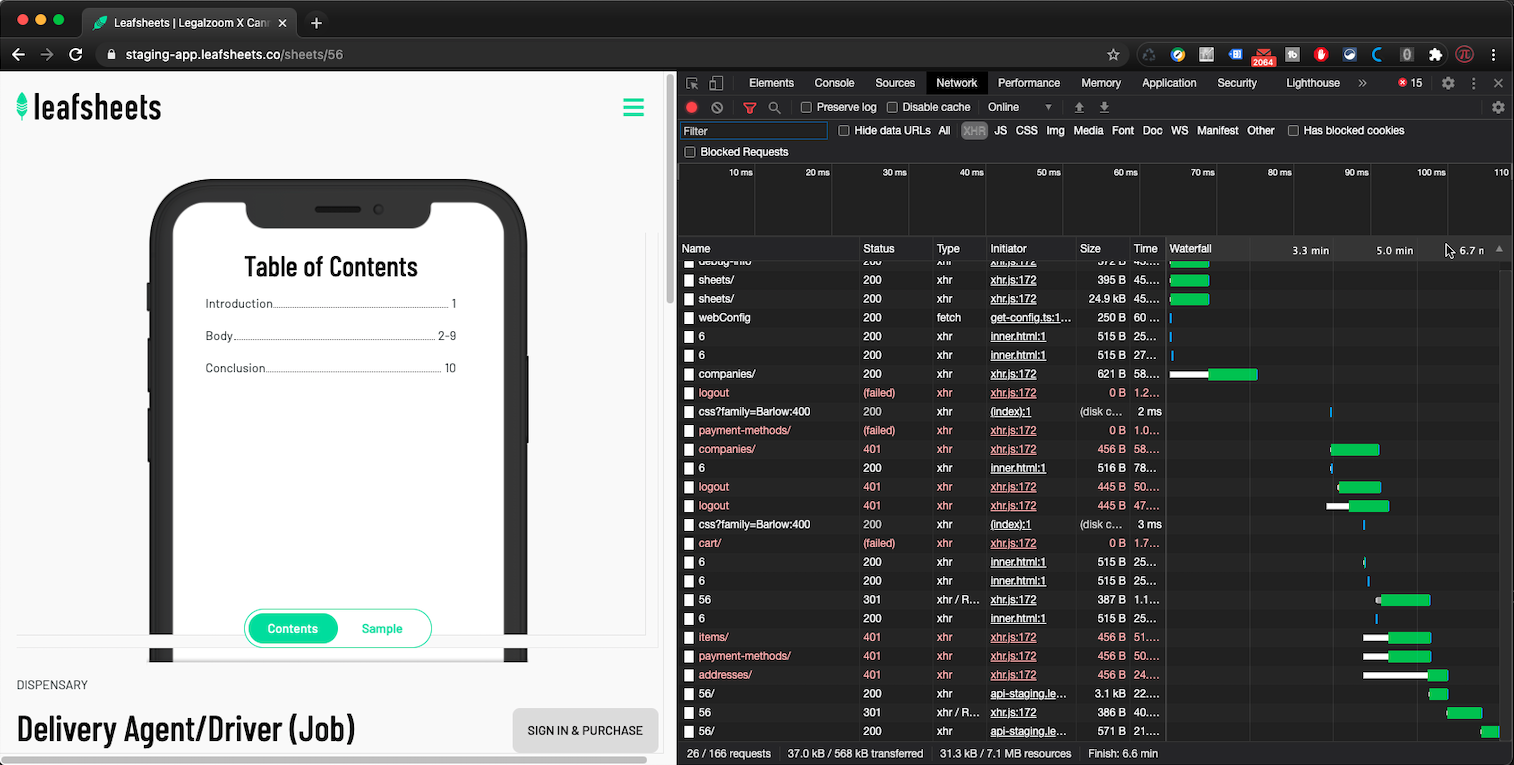
Task: Click the inspect element picker icon
Action: 692,83
